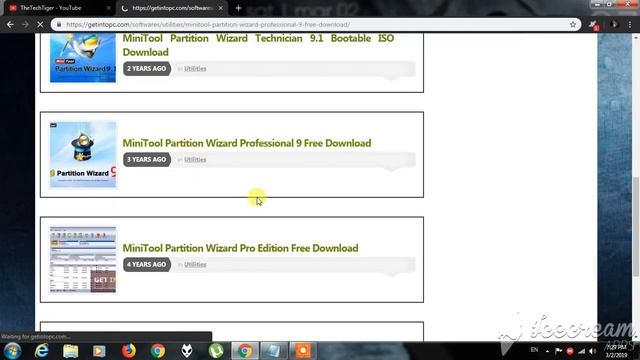This screenshot has width=640, height=360.
Task: Expand hidden system tray icons arrow
Action: [x=547, y=351]
